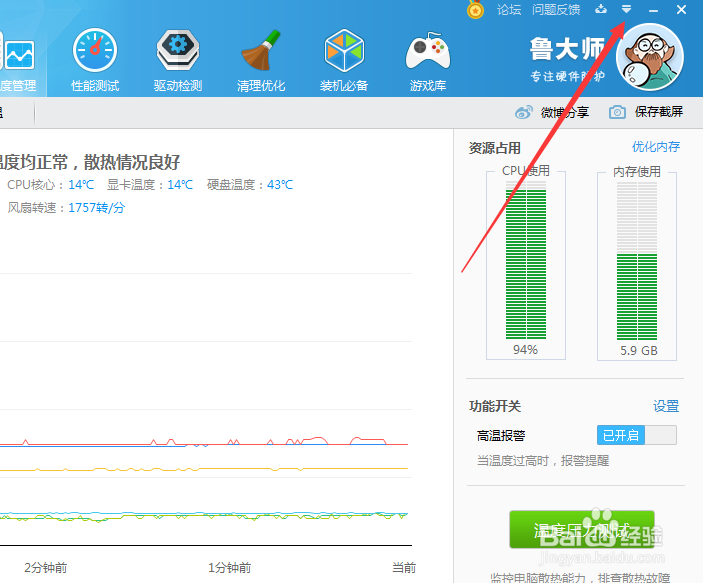Click 微博分享 share text
This screenshot has height=583, width=703.
point(565,112)
